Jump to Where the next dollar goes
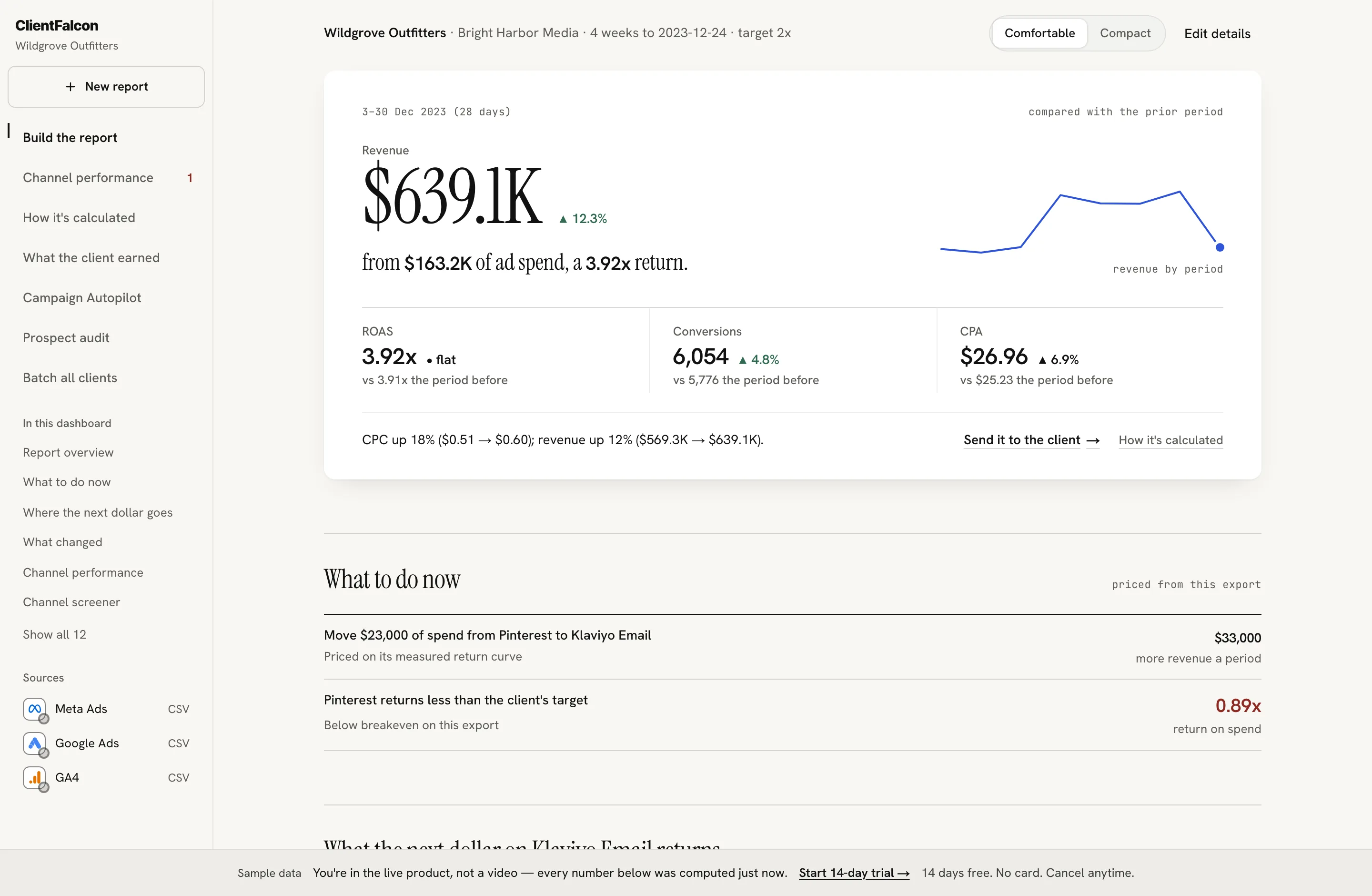The image size is (1372, 896). click(x=98, y=512)
